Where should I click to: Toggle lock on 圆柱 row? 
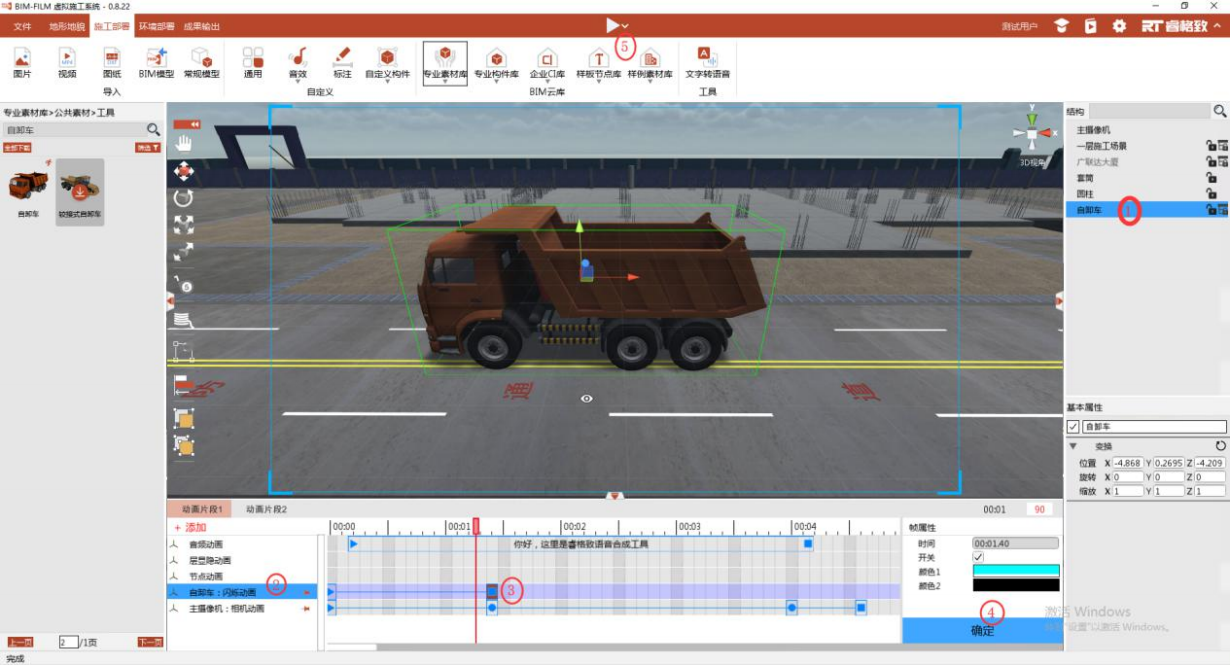tap(1210, 194)
